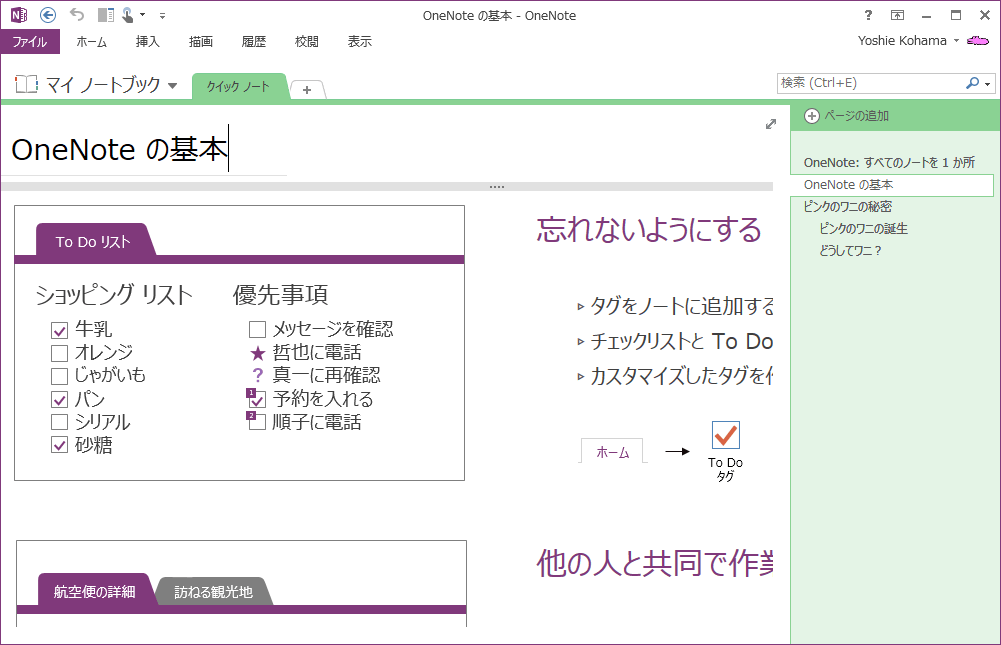Click the 航空便の詳細 tab graphic
Viewport: 1001px width, 645px height.
pos(94,591)
